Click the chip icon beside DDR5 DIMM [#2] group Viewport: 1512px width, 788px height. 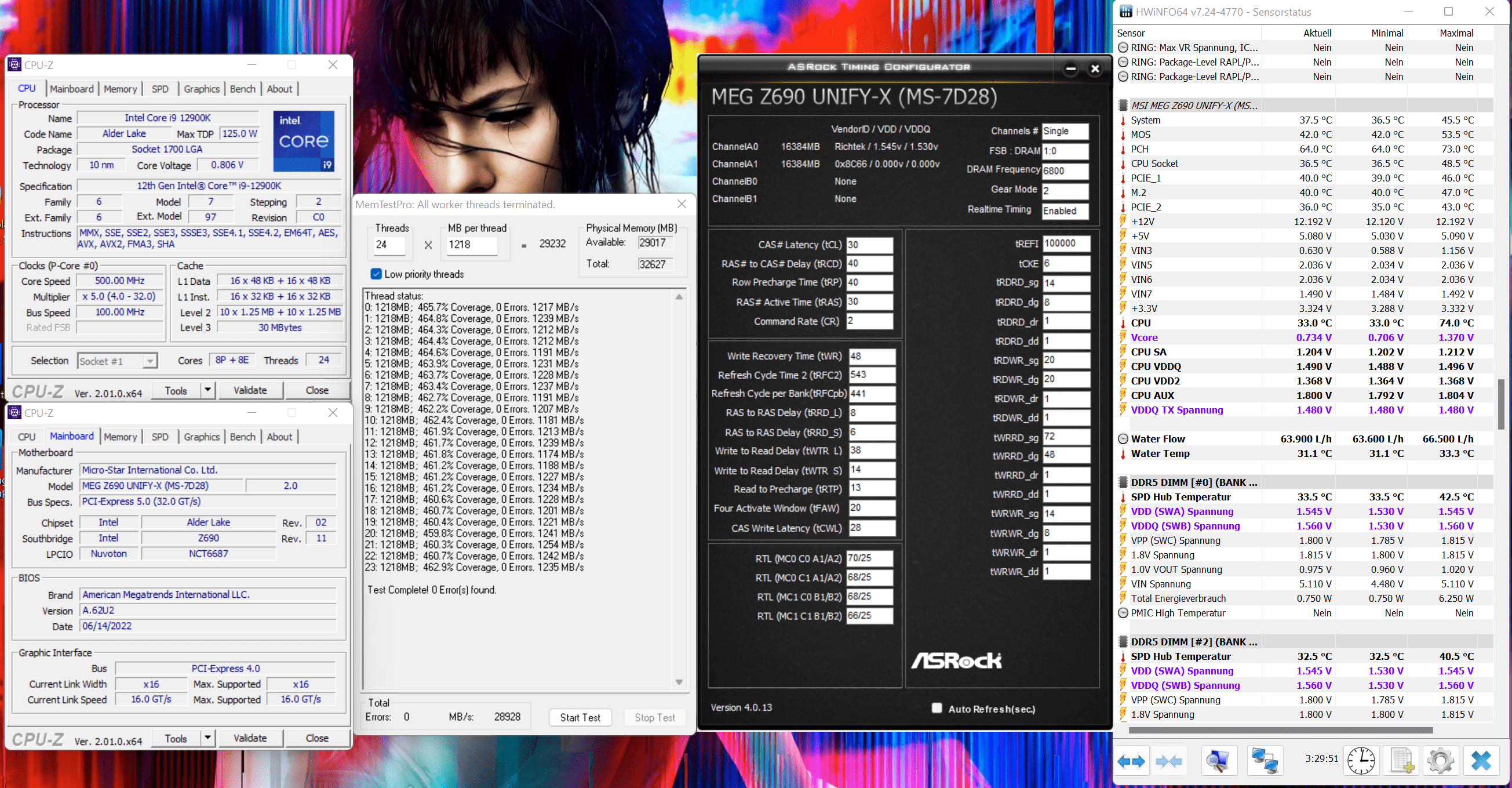click(1123, 642)
